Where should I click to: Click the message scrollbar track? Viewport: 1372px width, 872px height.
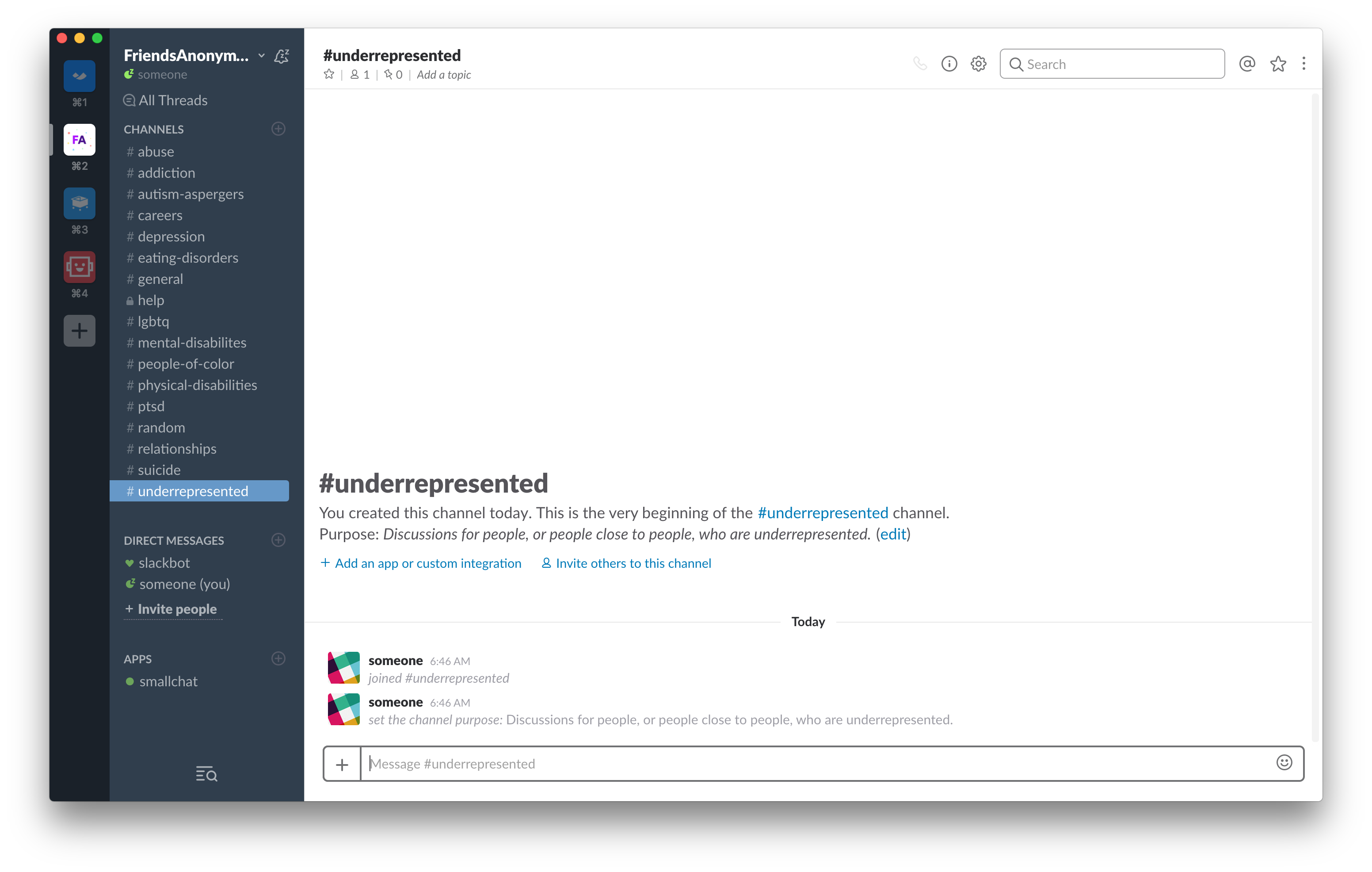pos(1315,416)
